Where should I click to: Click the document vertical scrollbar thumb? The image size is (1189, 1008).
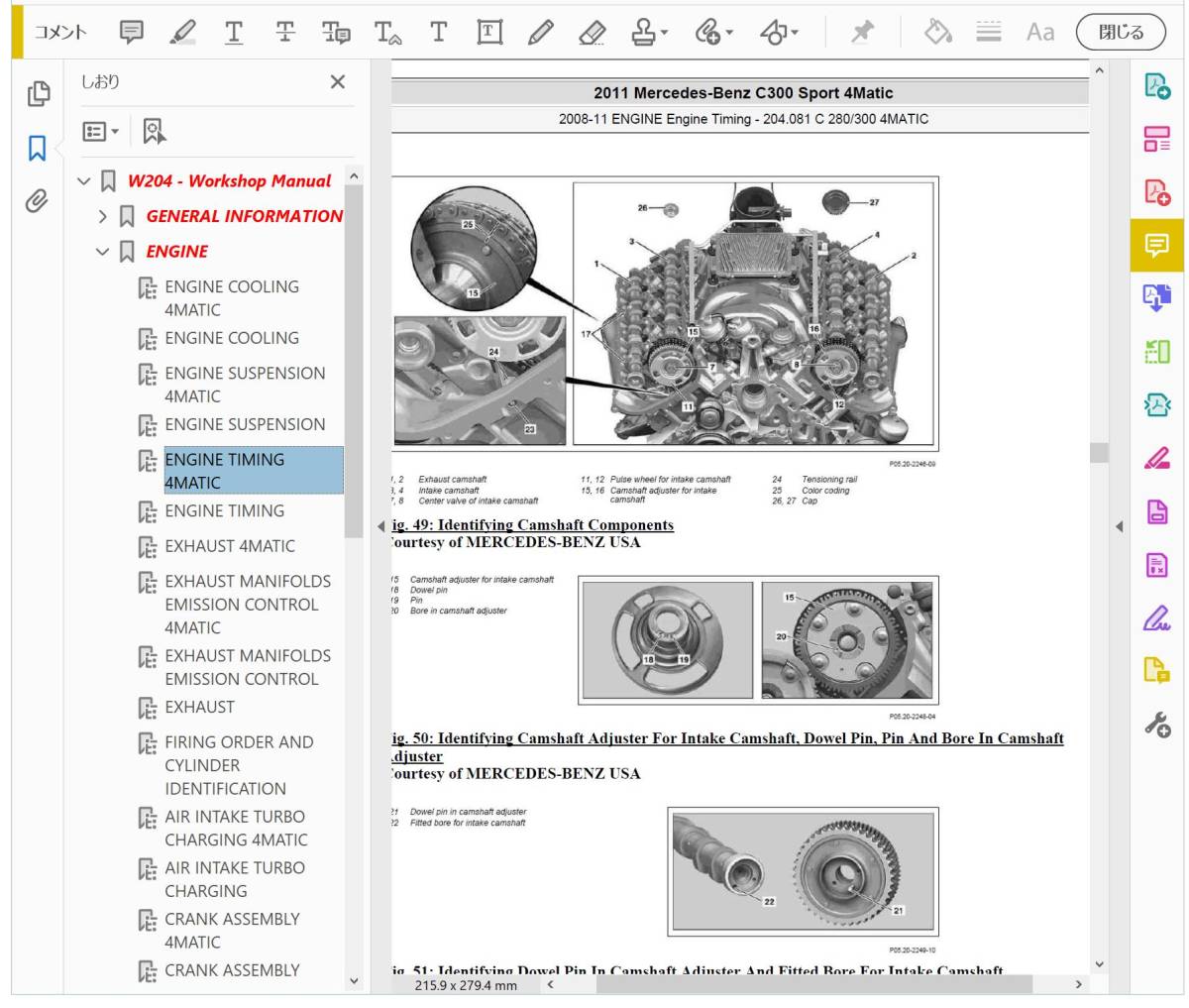click(x=1099, y=452)
